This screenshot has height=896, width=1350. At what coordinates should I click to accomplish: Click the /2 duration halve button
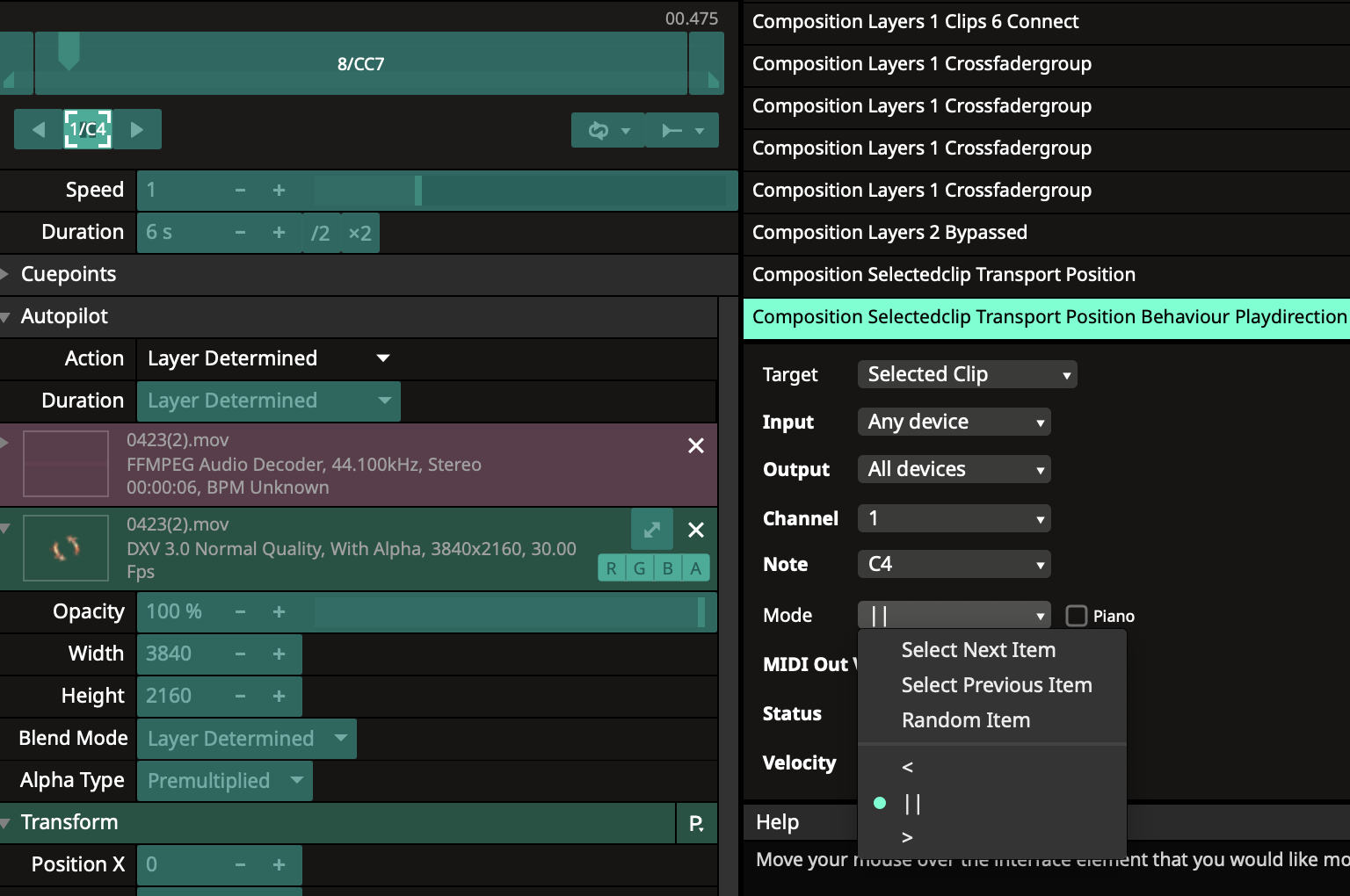click(321, 233)
